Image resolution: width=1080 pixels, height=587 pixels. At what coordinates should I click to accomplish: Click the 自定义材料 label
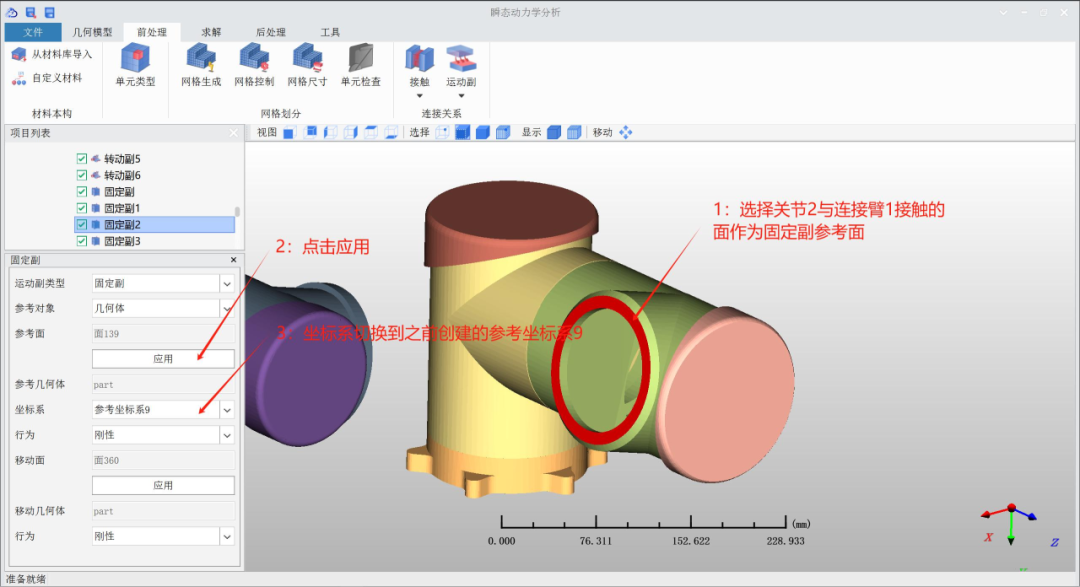coord(57,79)
